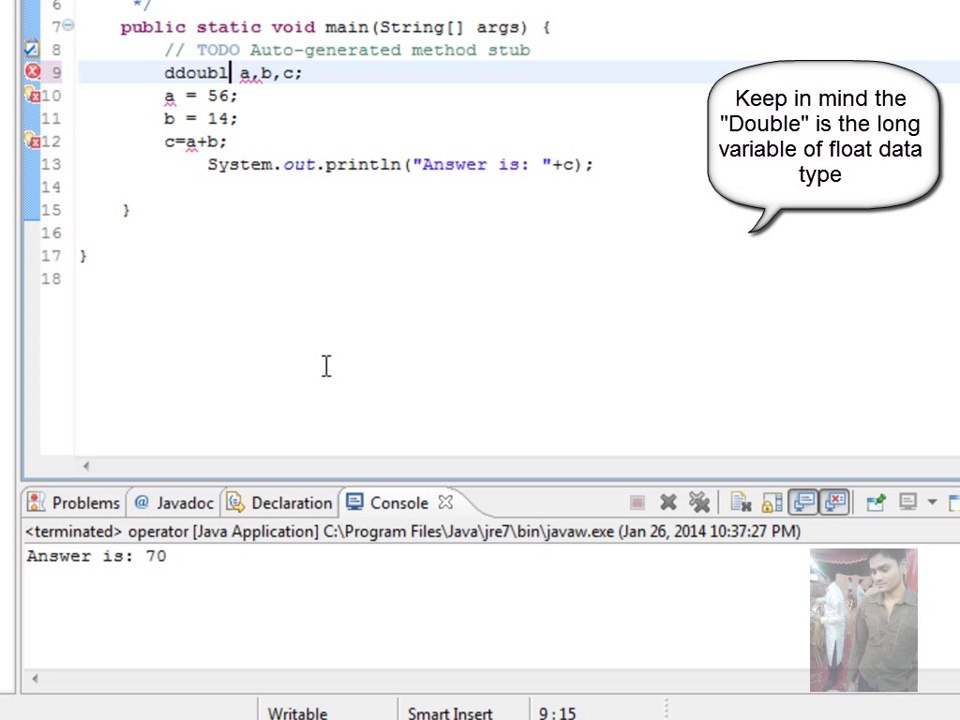Click line number 13 in the gutter
Viewport: 960px width, 720px height.
click(x=51, y=164)
